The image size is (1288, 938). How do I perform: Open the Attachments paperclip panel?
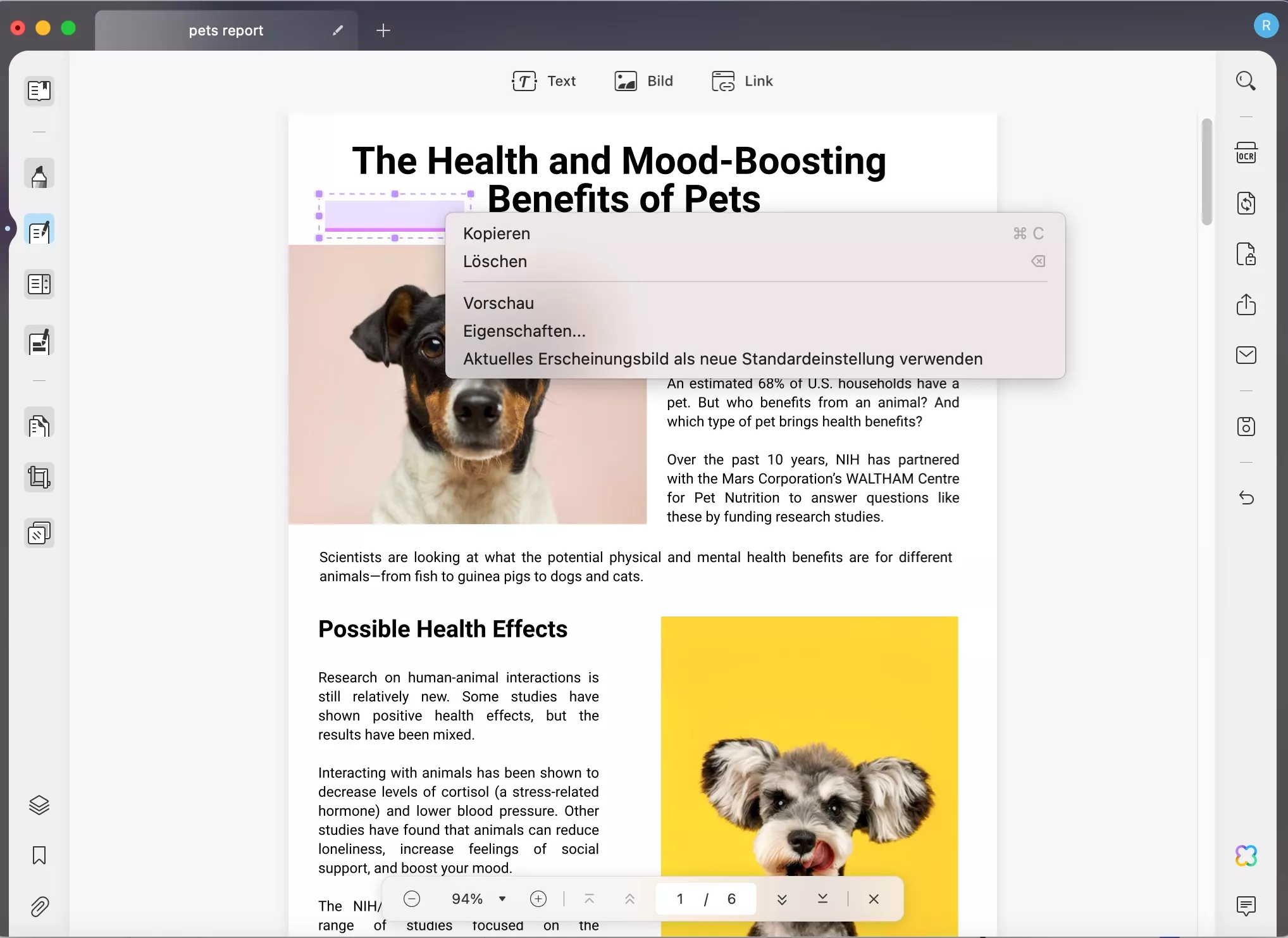pyautogui.click(x=39, y=906)
